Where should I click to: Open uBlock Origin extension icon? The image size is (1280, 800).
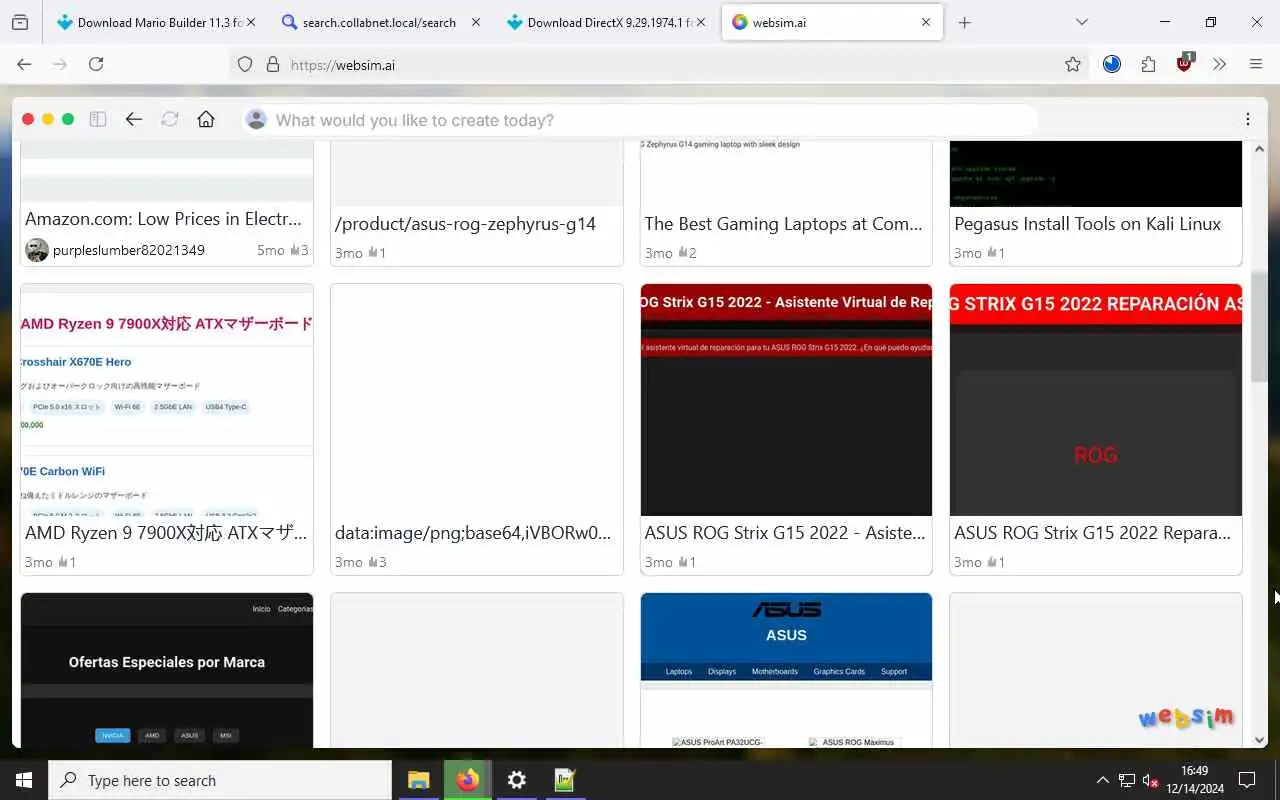pyautogui.click(x=1185, y=63)
